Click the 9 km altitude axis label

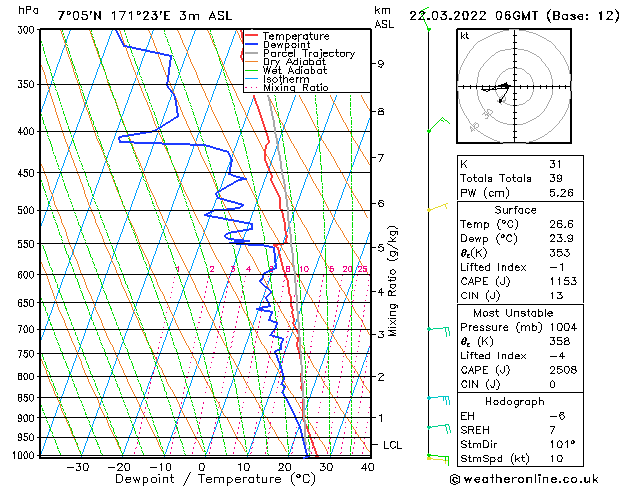pos(381,64)
